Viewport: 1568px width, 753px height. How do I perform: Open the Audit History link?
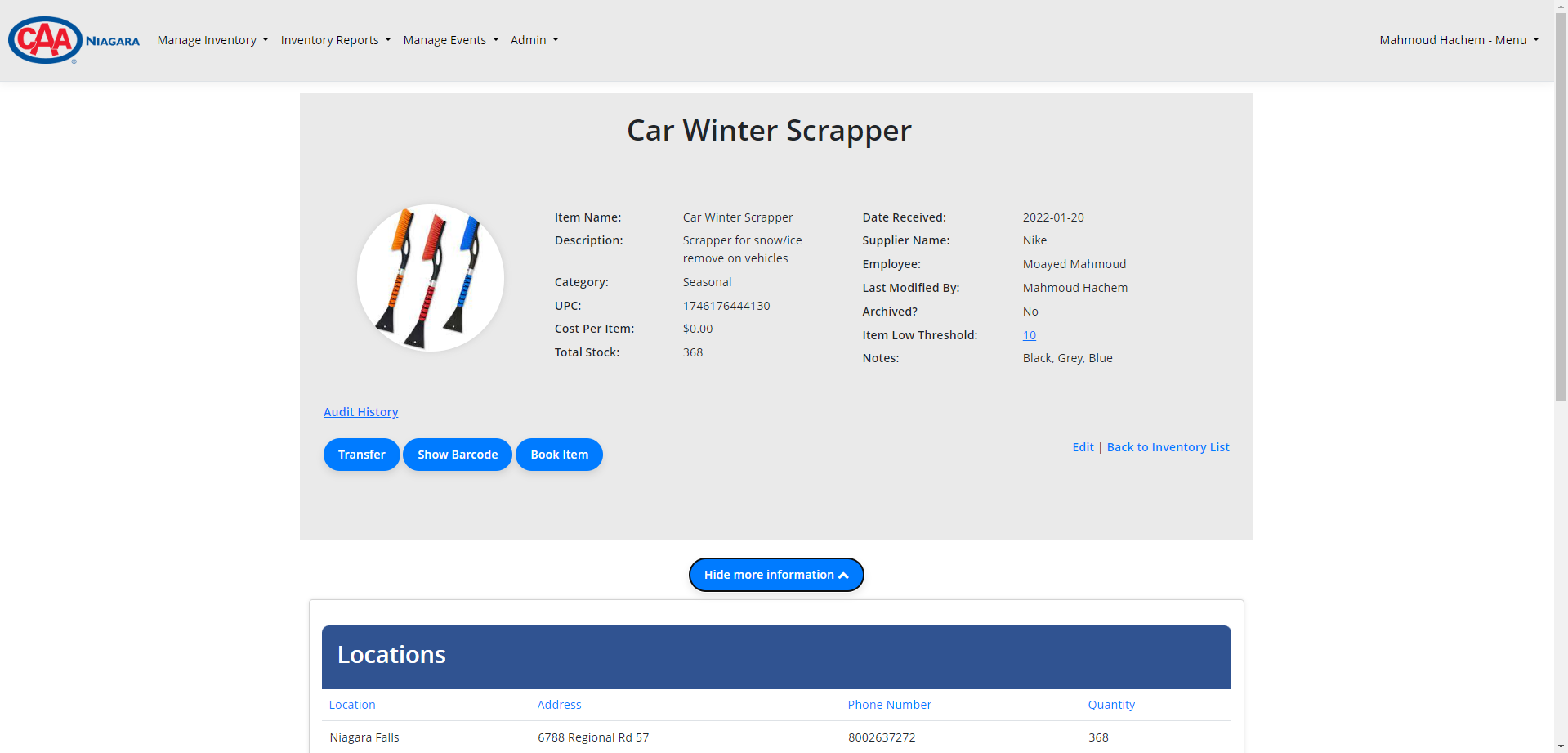360,412
